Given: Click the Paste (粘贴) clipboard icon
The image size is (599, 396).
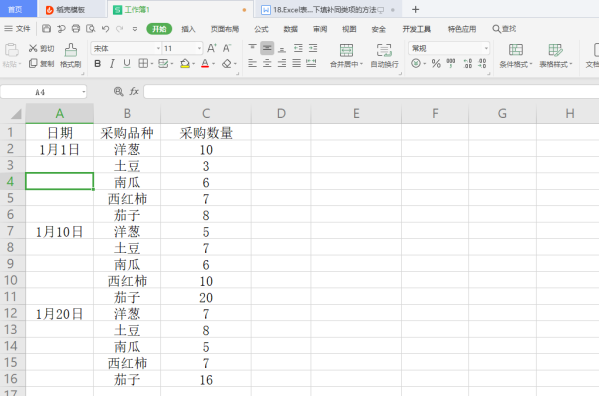Looking at the screenshot, I should 11,50.
